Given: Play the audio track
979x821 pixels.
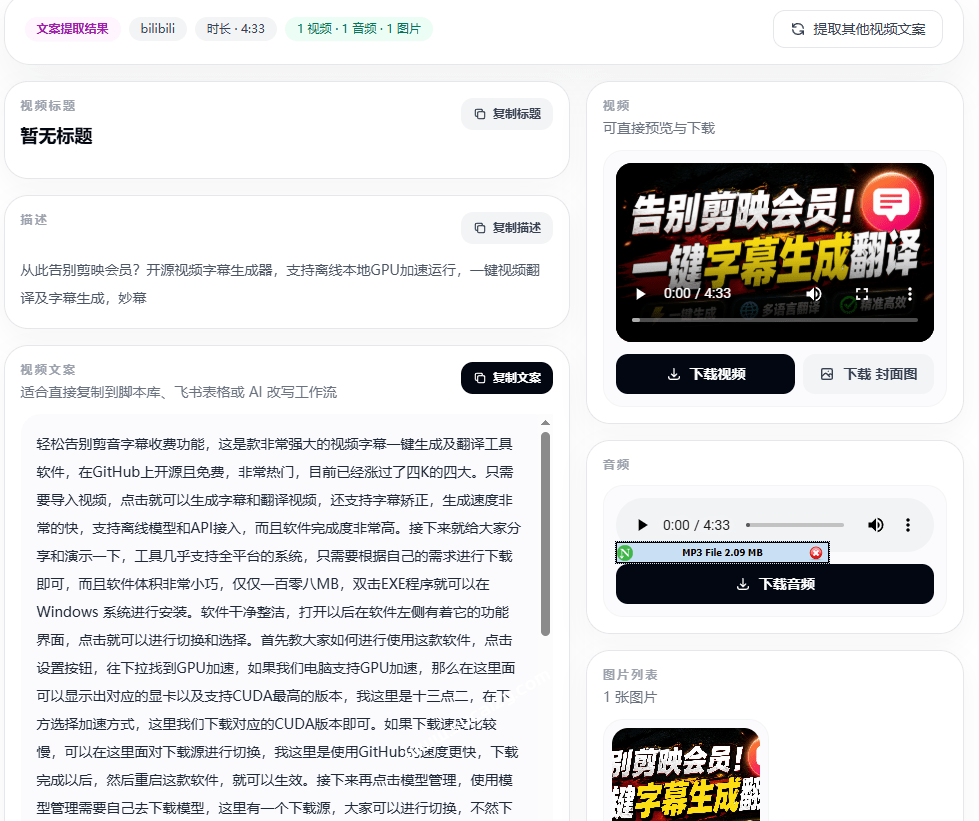Looking at the screenshot, I should tap(642, 525).
